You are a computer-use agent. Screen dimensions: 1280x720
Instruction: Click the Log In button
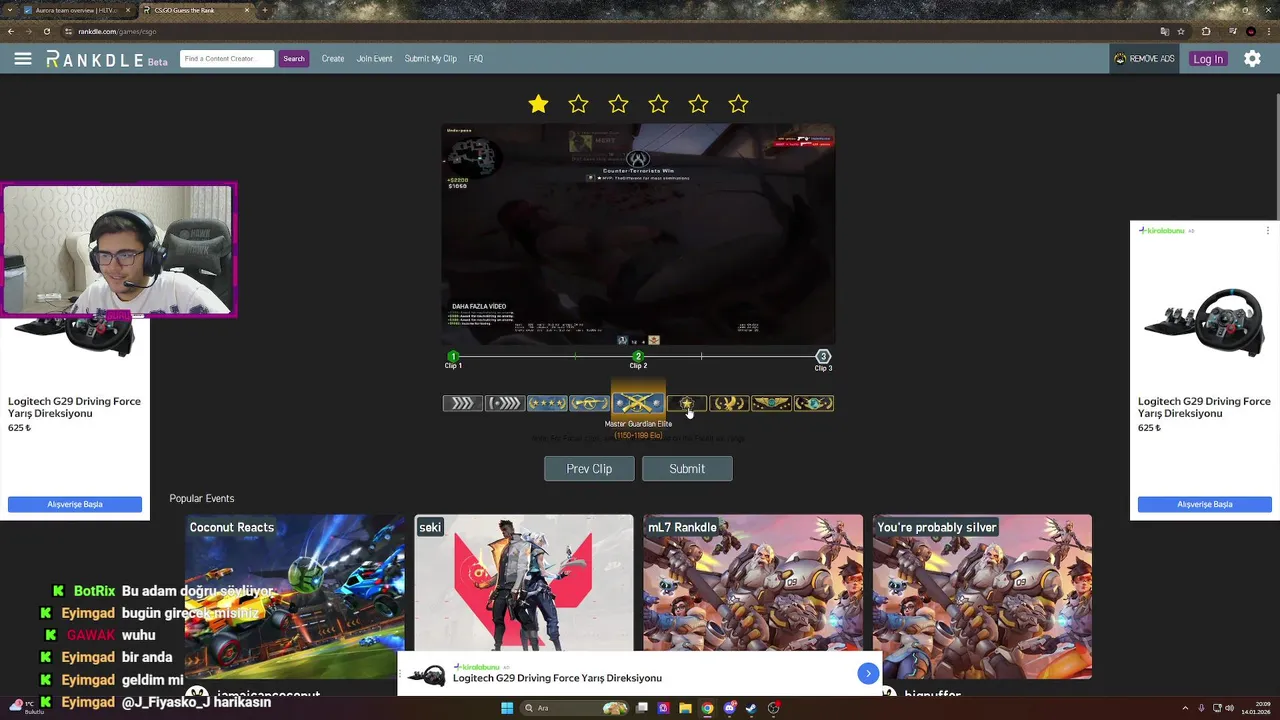click(x=1208, y=59)
